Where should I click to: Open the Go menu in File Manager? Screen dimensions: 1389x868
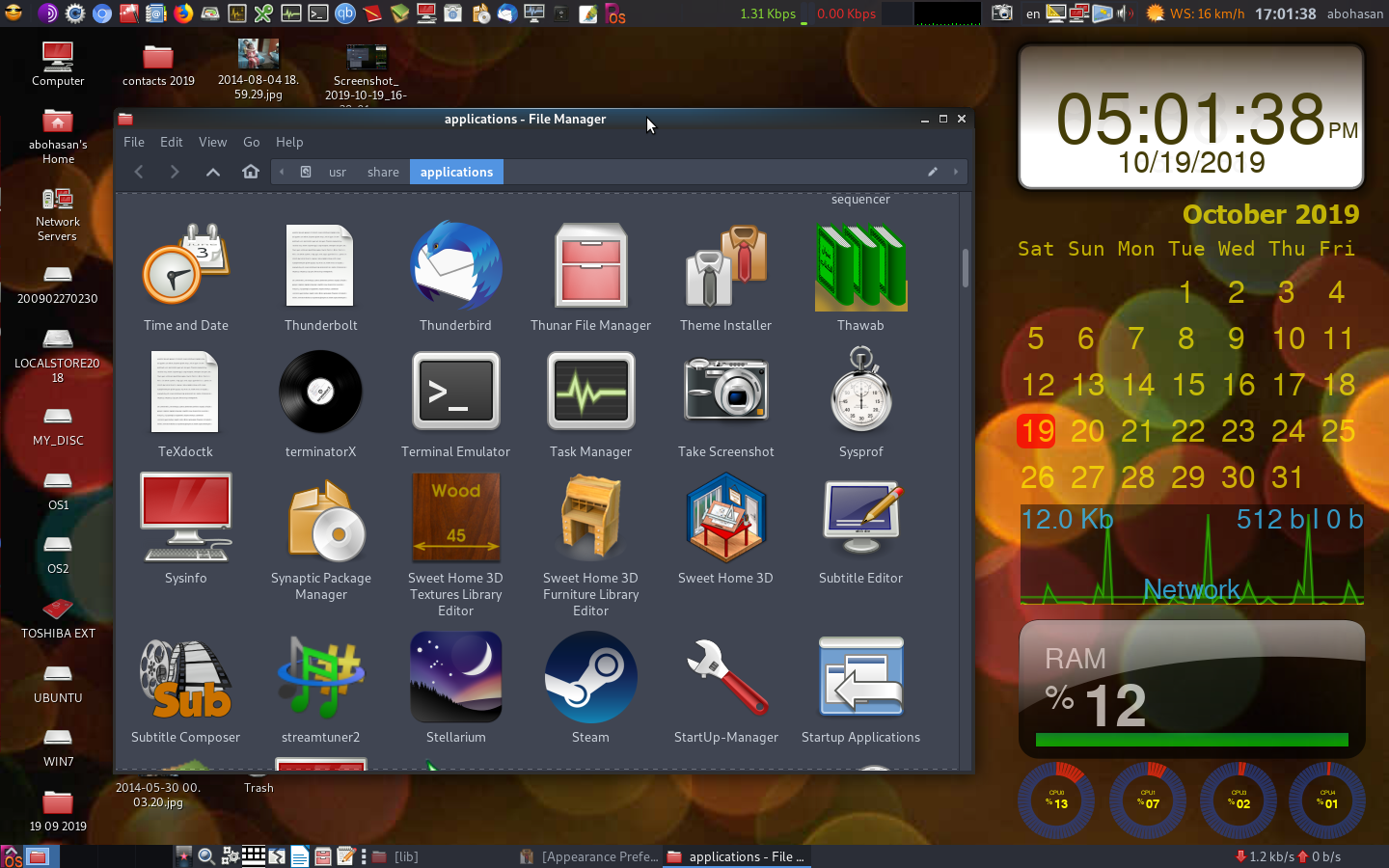pos(252,142)
